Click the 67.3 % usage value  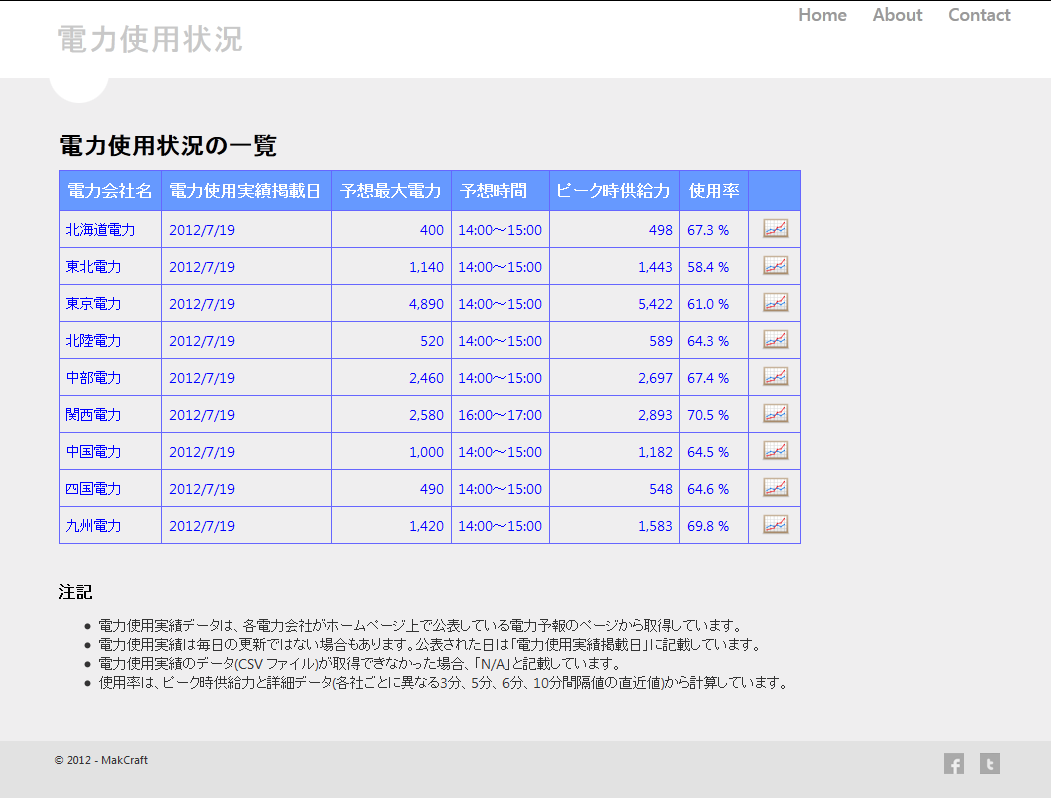point(708,230)
